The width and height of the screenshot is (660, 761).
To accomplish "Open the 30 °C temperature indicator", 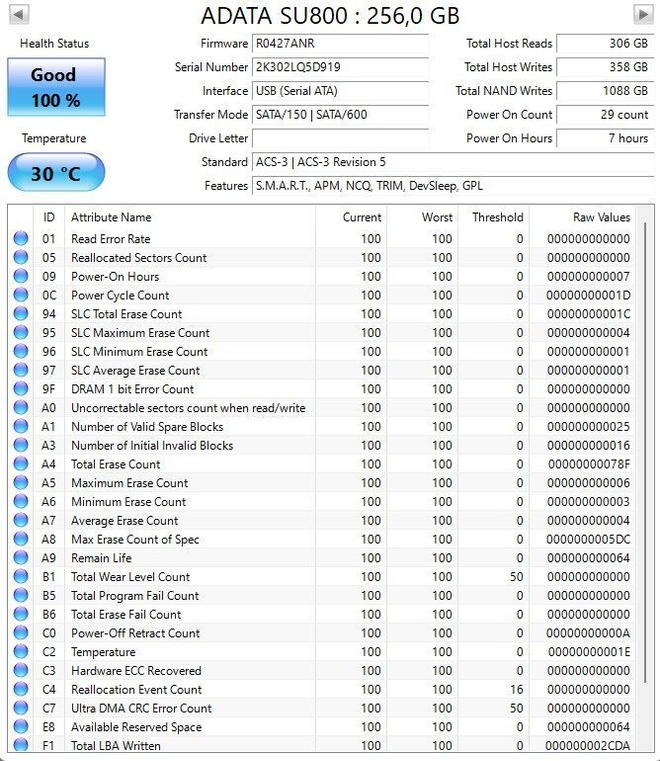I will [56, 172].
